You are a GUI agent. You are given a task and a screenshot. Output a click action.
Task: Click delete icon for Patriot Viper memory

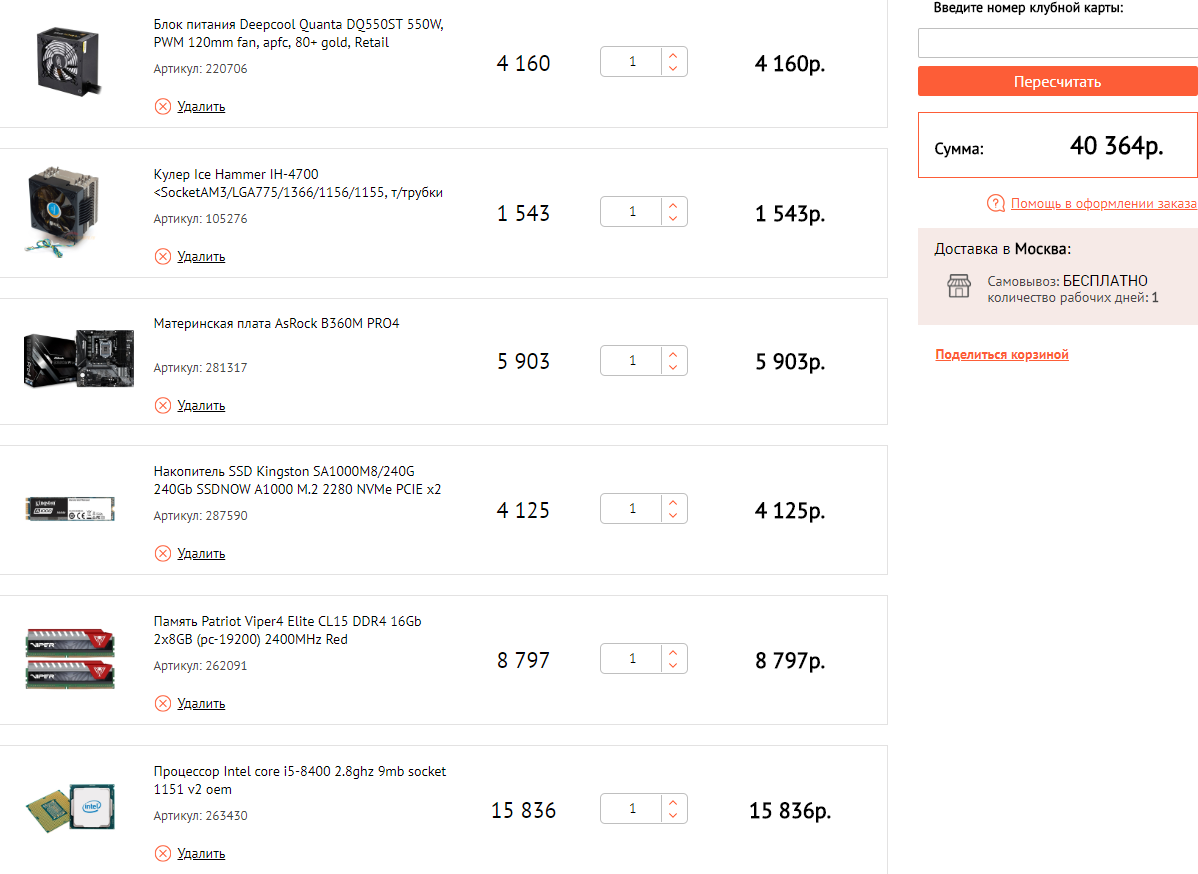(163, 703)
